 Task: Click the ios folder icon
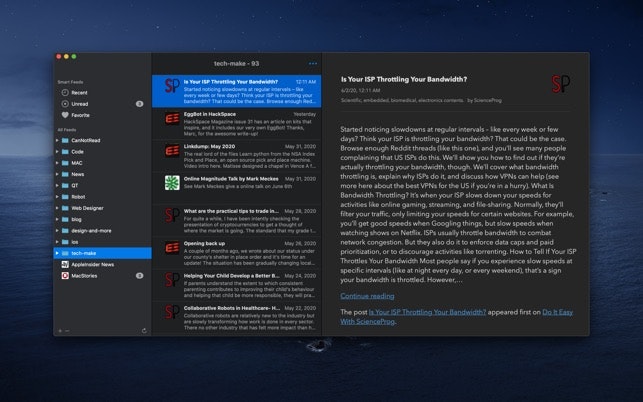coord(65,242)
